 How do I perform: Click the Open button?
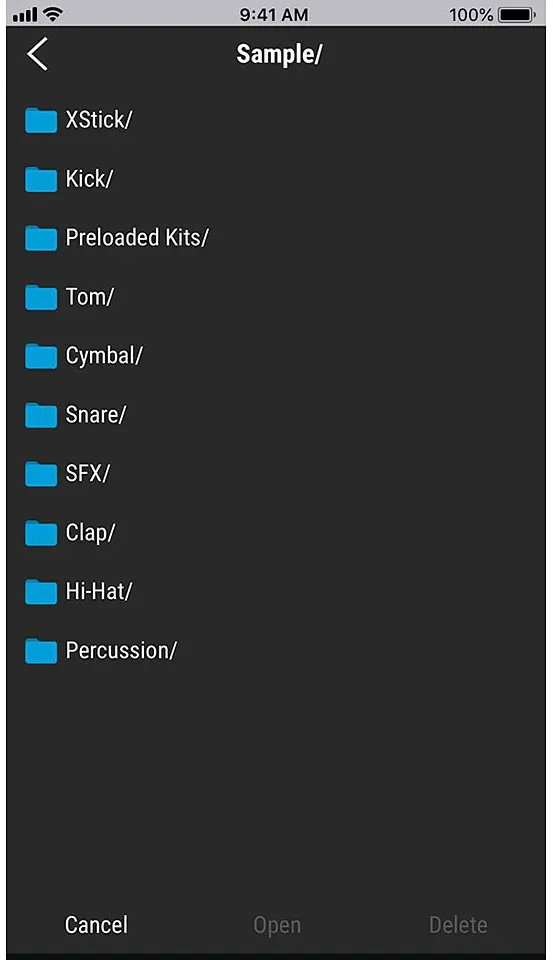point(277,925)
